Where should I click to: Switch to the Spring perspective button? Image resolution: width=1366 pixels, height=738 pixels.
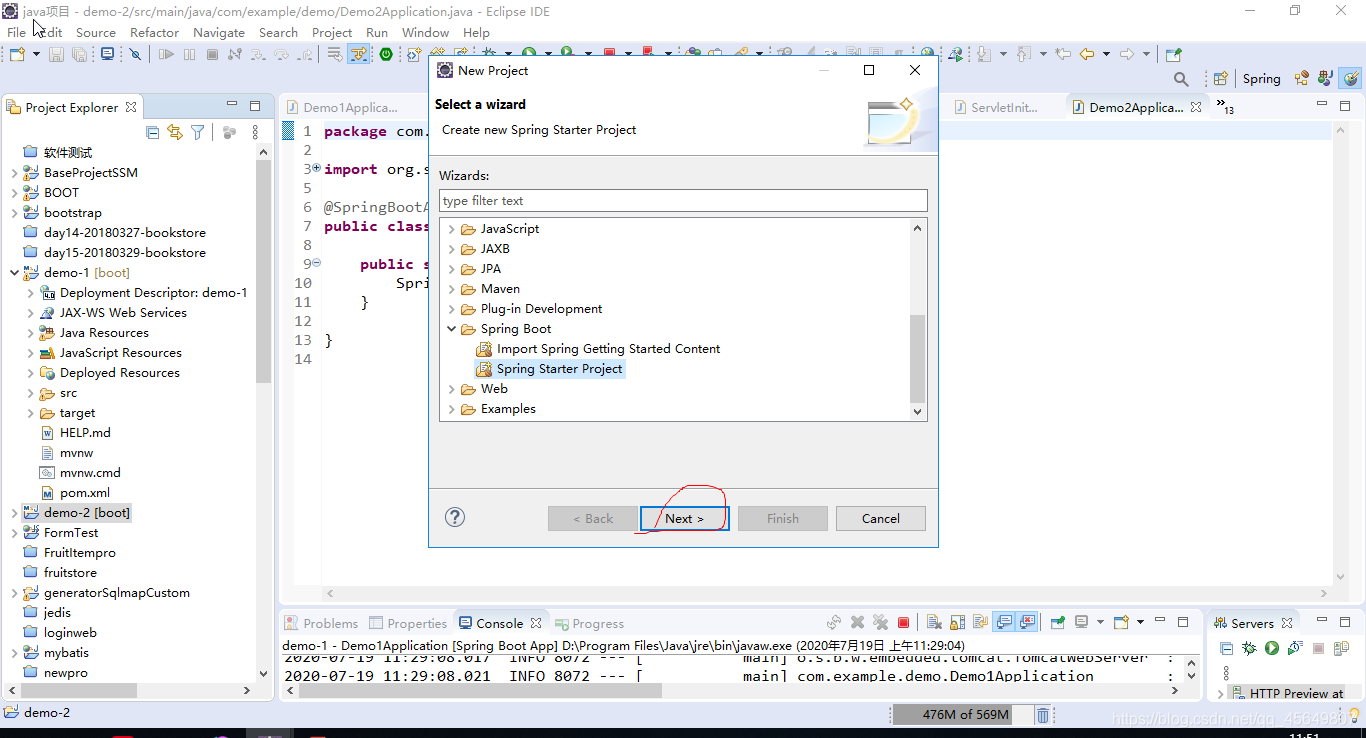1261,79
